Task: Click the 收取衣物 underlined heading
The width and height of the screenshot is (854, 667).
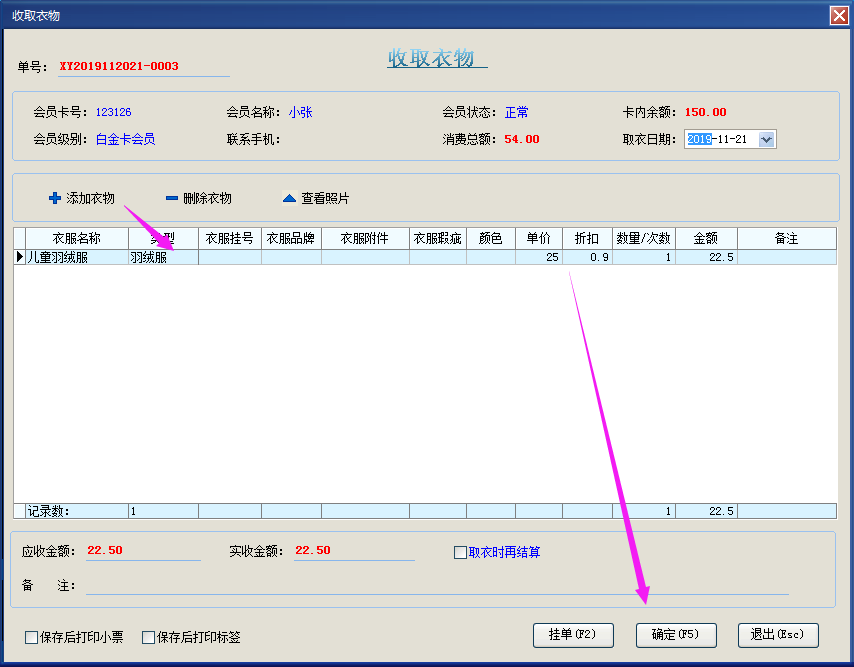Action: coord(437,58)
